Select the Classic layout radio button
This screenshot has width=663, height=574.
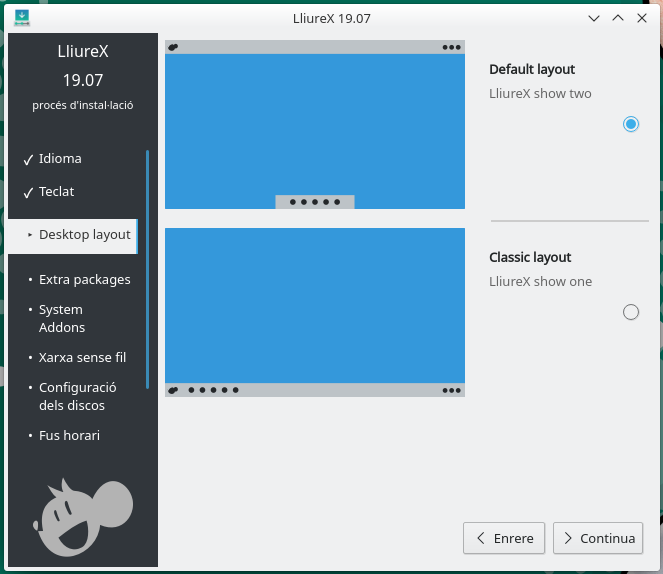(x=630, y=312)
